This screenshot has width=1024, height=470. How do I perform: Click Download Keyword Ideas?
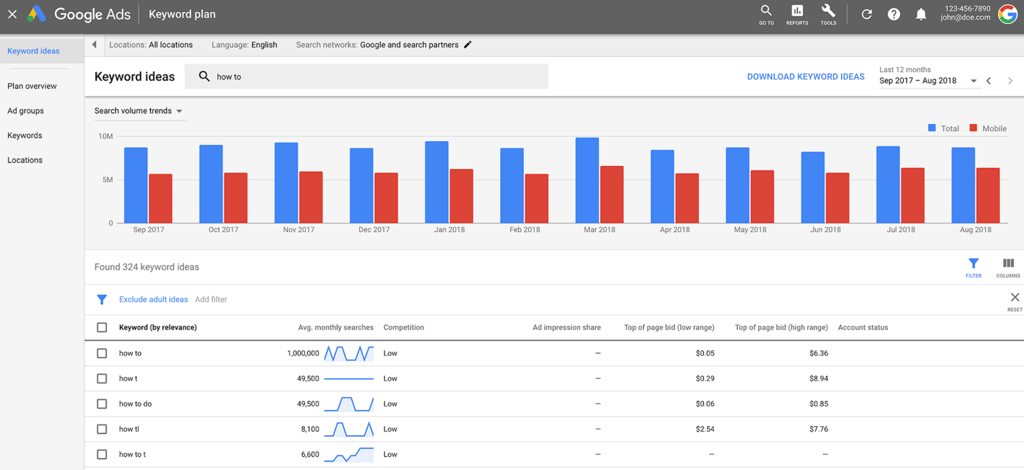click(806, 77)
